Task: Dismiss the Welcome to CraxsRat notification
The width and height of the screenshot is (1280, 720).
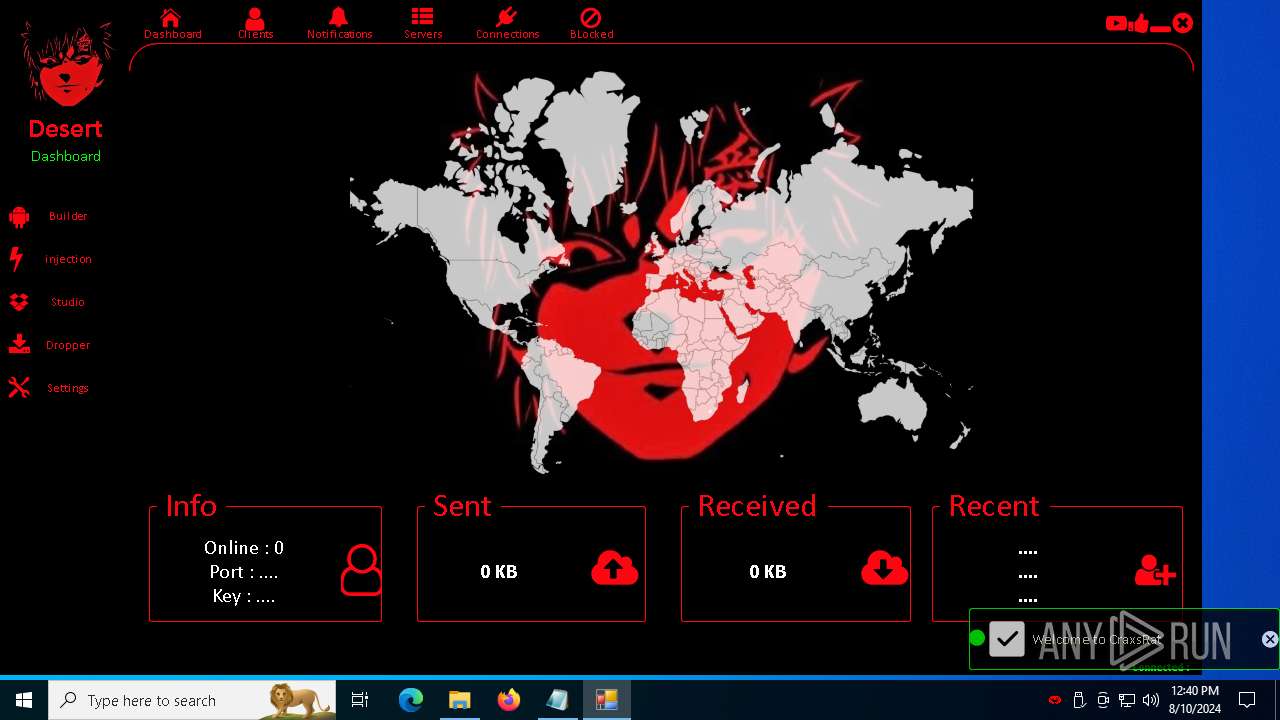Action: click(x=1270, y=639)
